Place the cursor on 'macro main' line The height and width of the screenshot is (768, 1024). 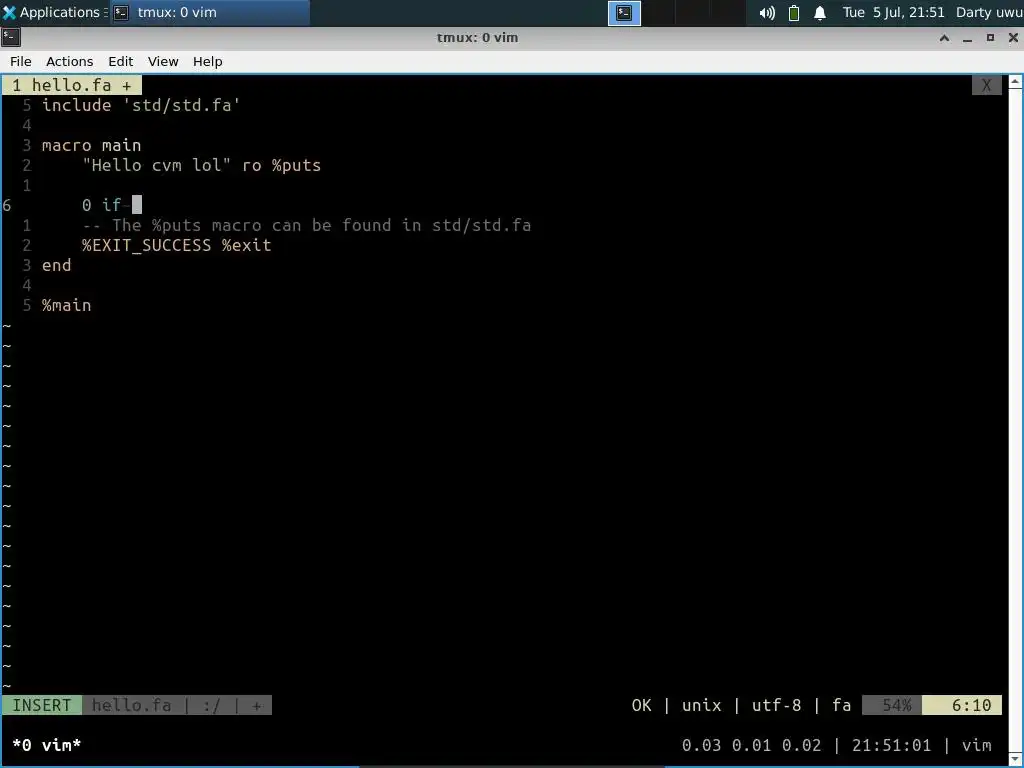click(x=91, y=145)
